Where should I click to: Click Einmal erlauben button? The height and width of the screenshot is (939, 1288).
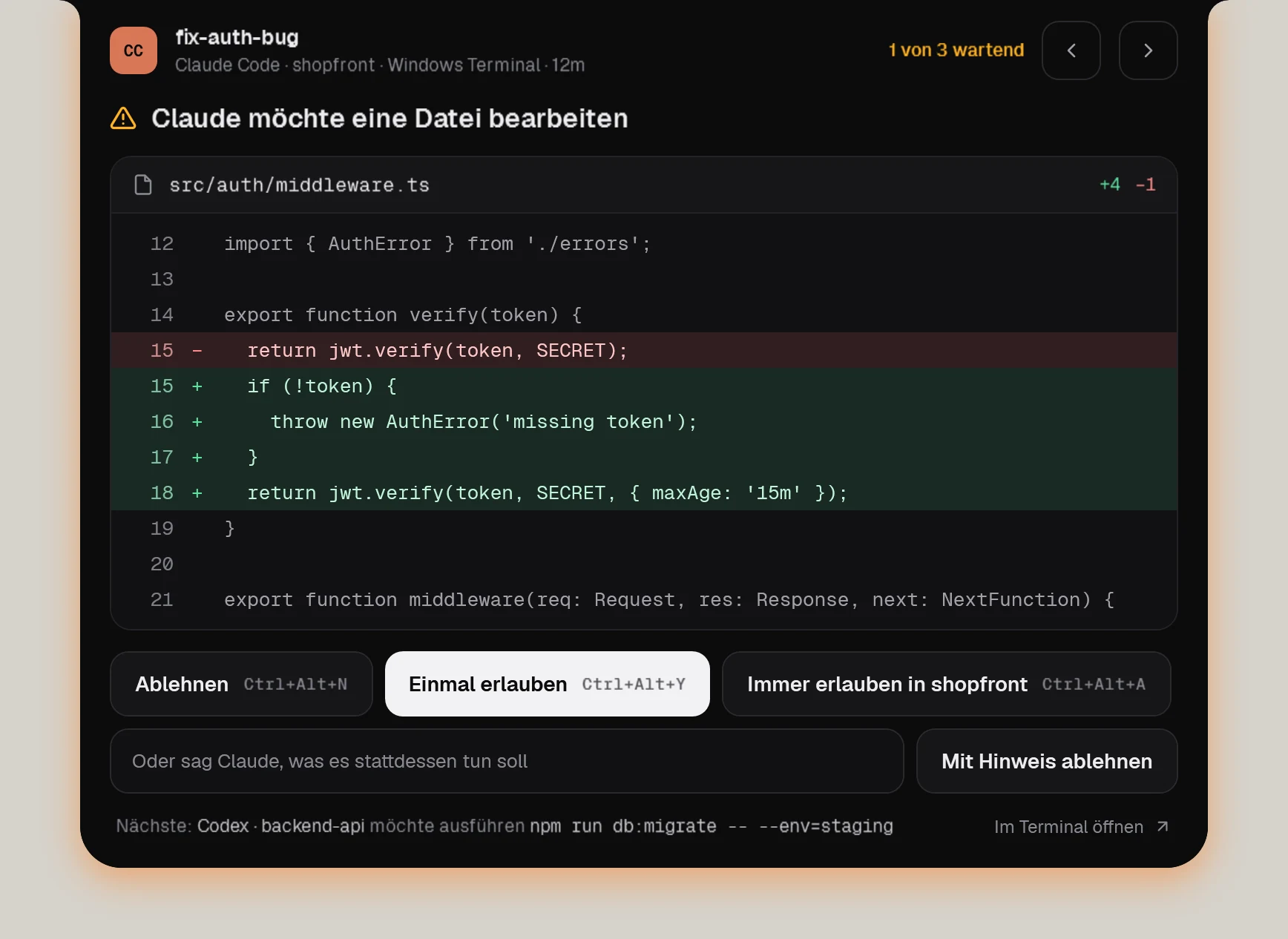click(x=548, y=684)
